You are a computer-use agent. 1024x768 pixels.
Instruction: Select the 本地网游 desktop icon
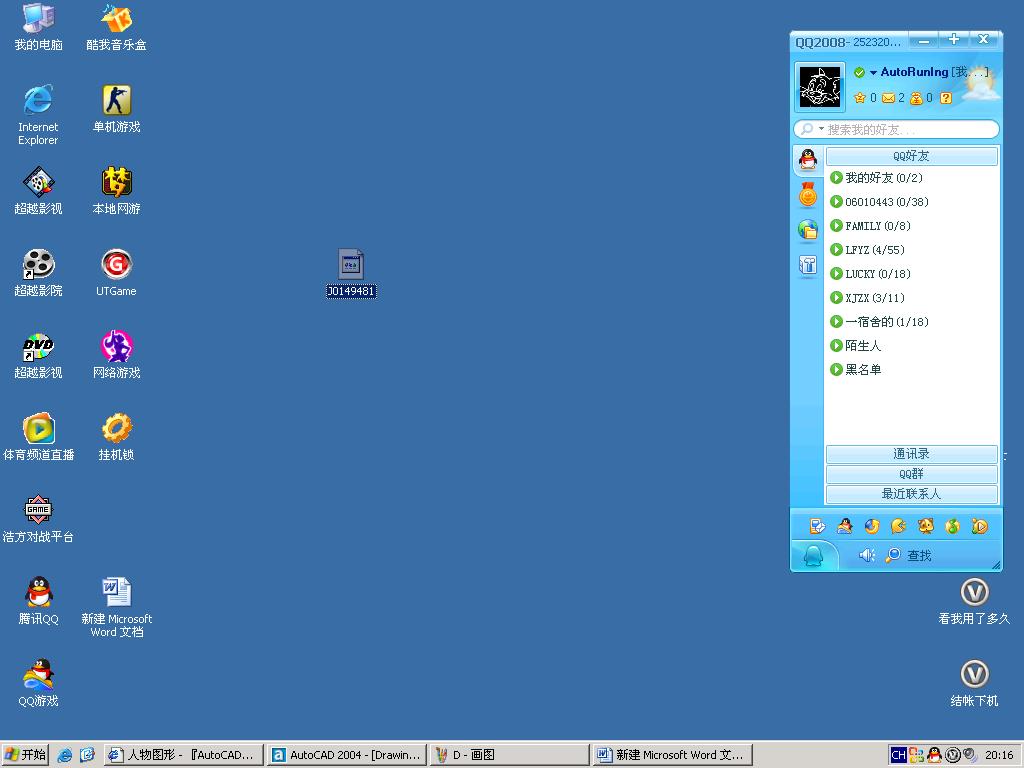point(116,191)
